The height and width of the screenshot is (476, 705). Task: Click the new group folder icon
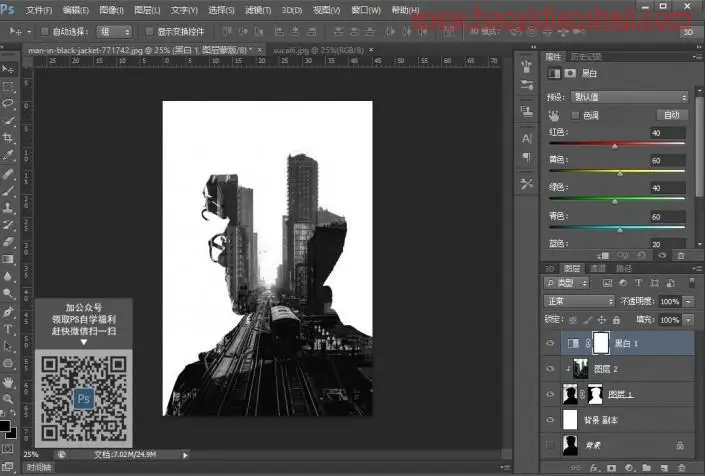pyautogui.click(x=647, y=468)
